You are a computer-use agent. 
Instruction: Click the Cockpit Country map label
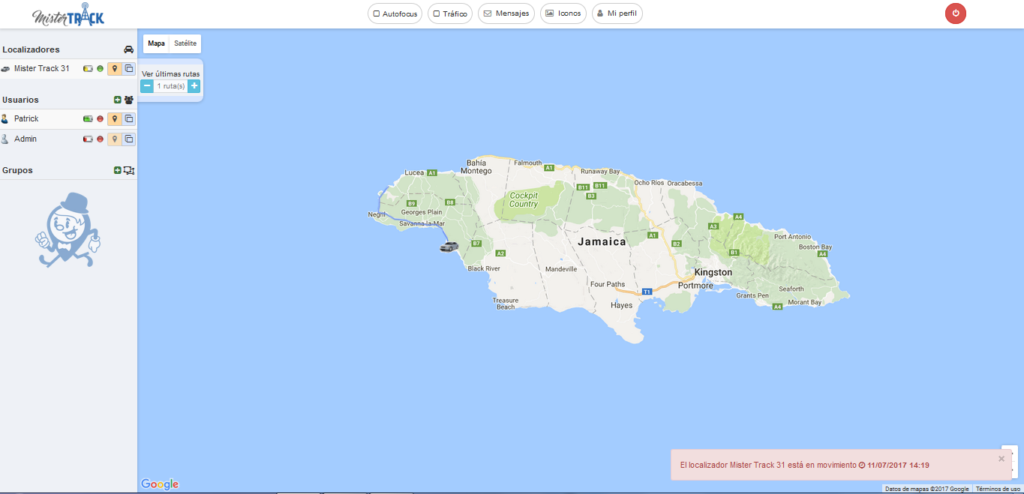[524, 200]
